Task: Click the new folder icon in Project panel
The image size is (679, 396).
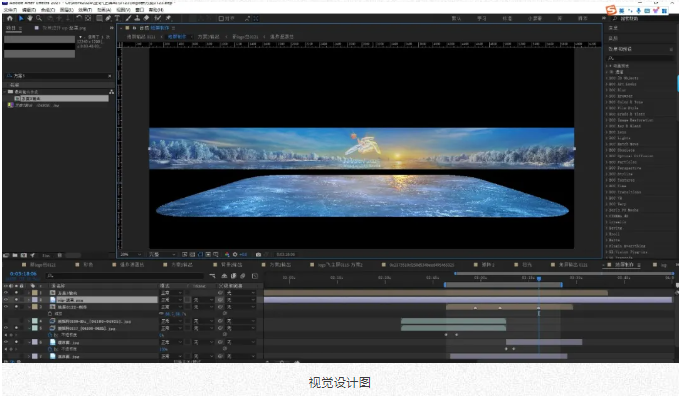Action: click(x=15, y=255)
